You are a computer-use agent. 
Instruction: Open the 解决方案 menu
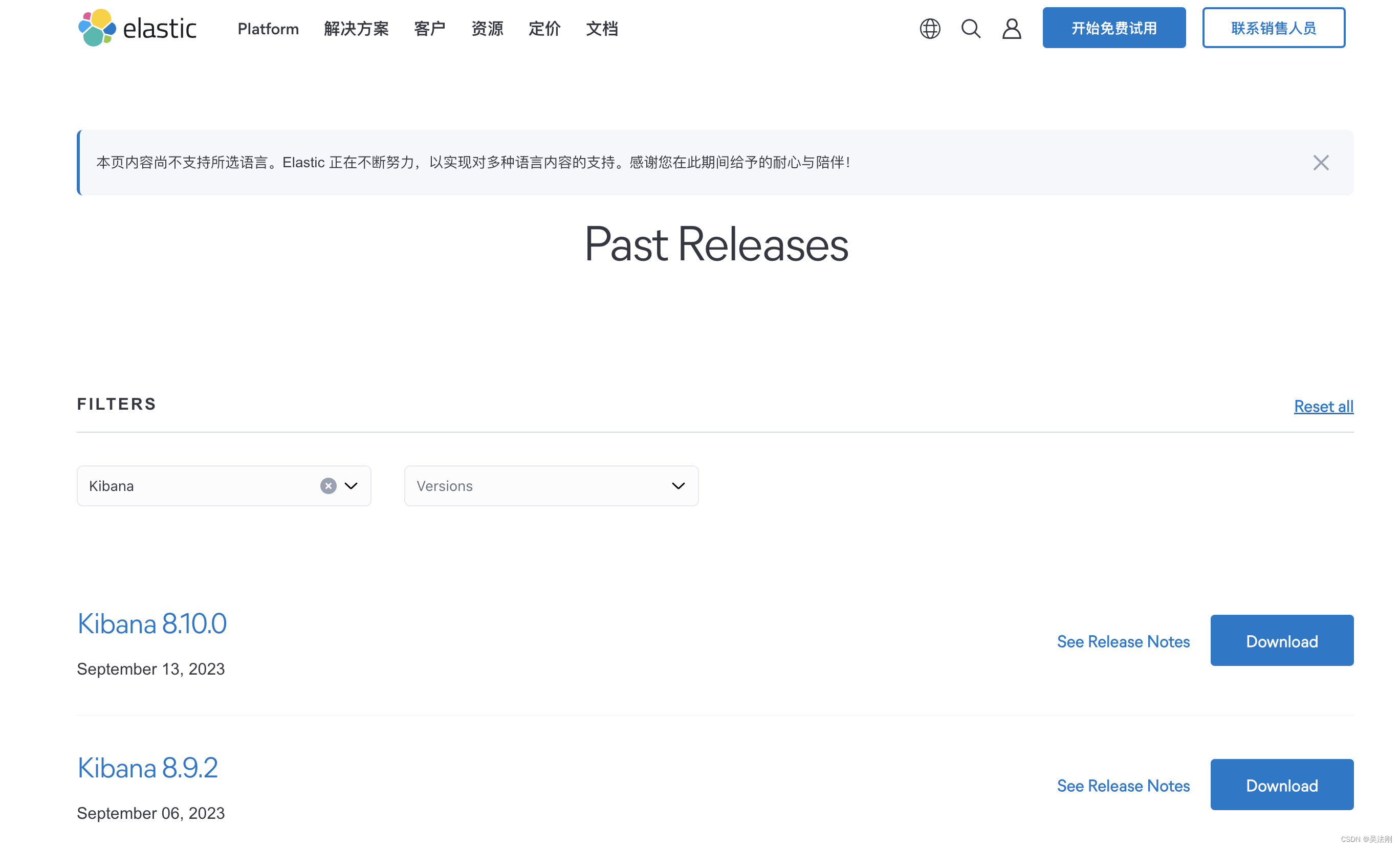356,29
